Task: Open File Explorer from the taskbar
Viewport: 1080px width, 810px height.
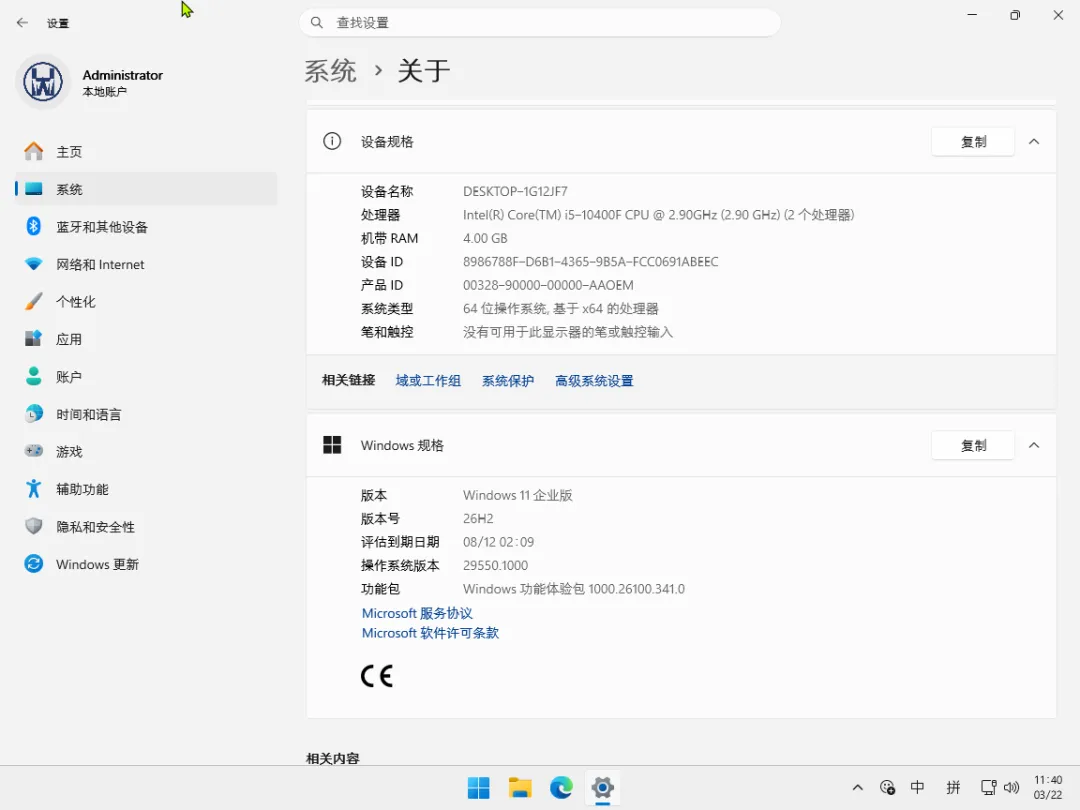Action: (520, 788)
